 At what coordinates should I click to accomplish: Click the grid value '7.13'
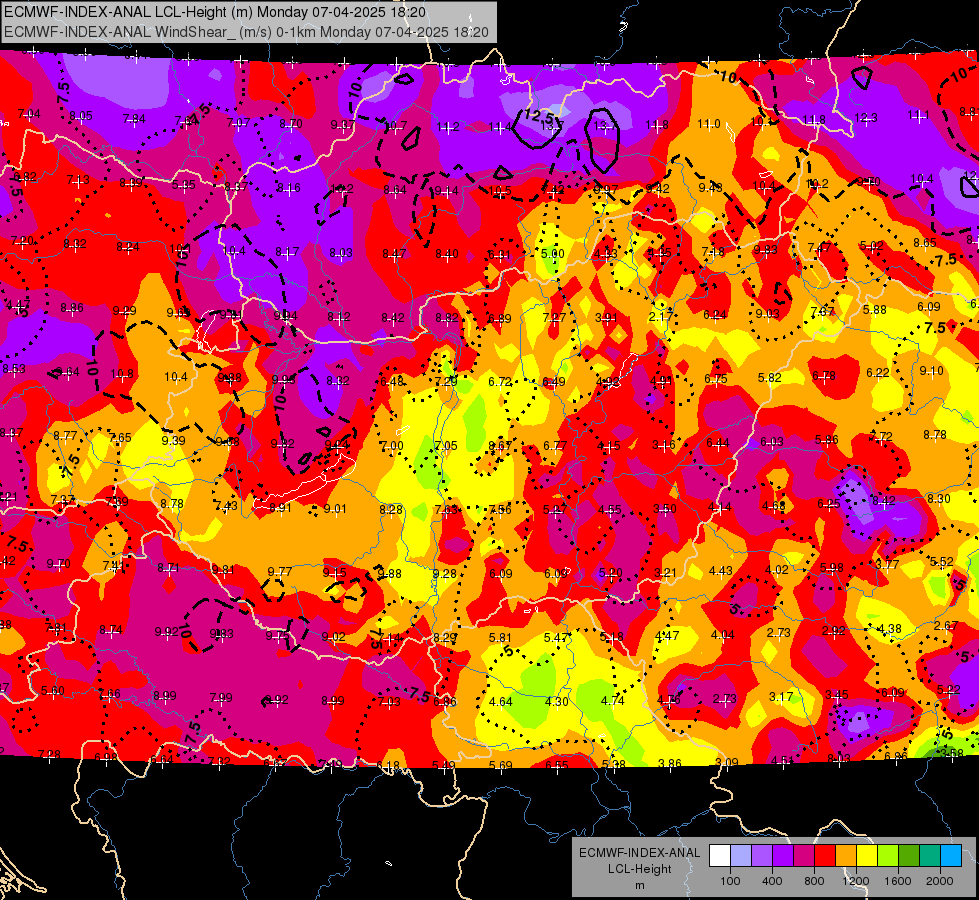78,180
